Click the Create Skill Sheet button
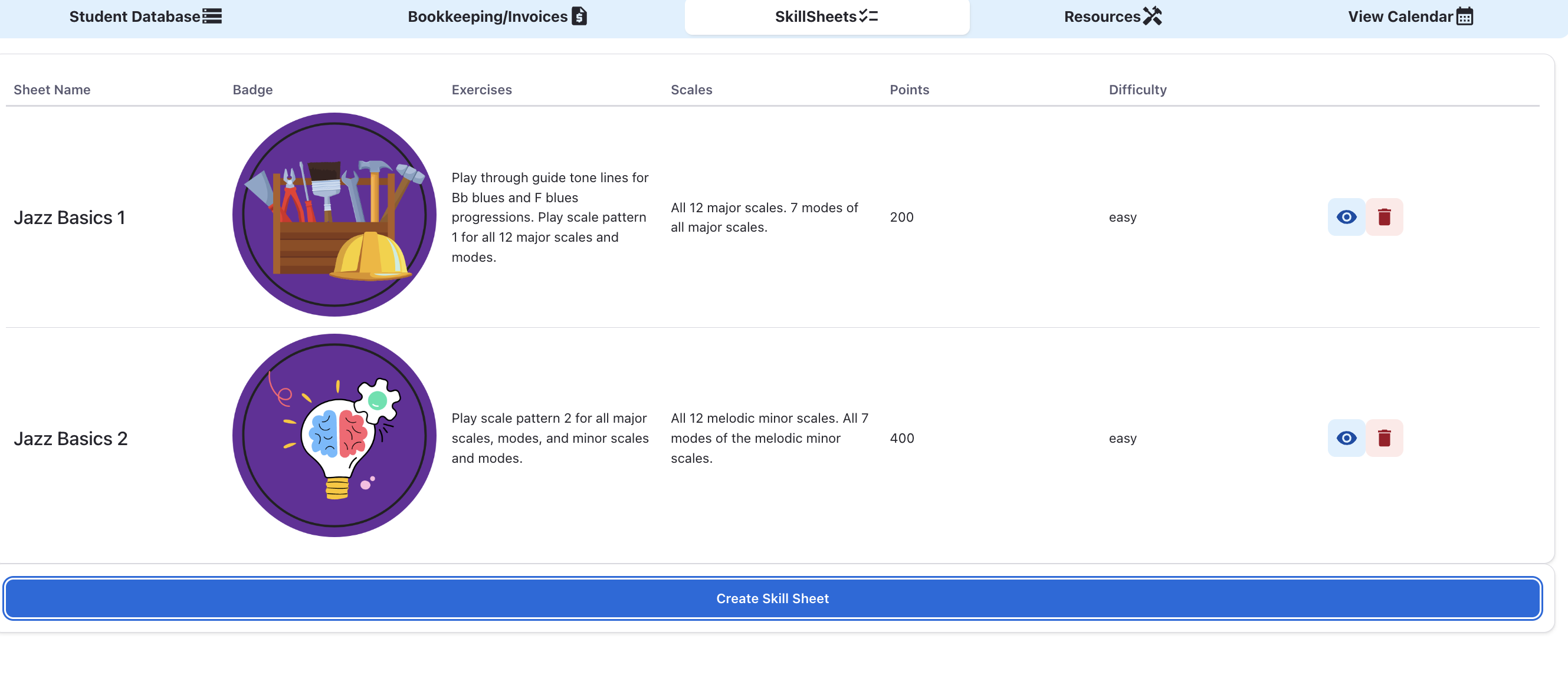The height and width of the screenshot is (678, 1568). click(772, 598)
